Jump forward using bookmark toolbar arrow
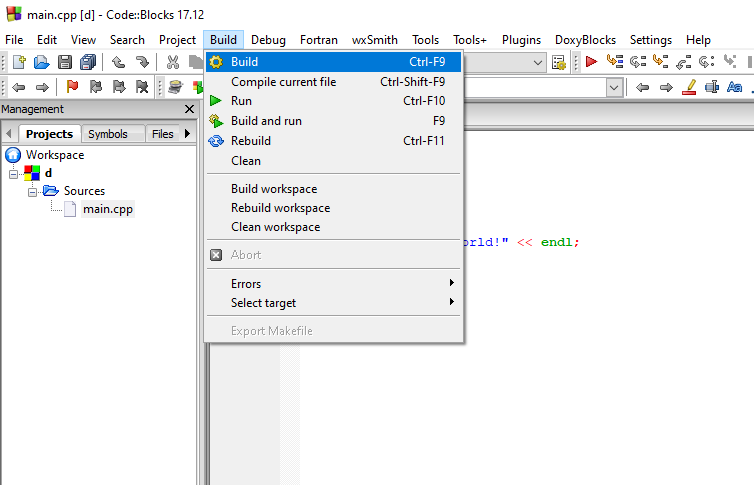Viewport: 754px width, 485px height. (42, 87)
